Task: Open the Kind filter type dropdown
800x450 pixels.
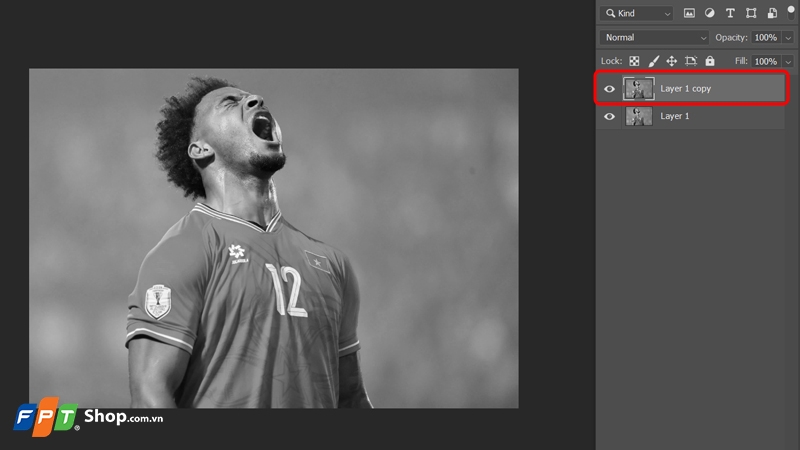Action: (x=636, y=13)
